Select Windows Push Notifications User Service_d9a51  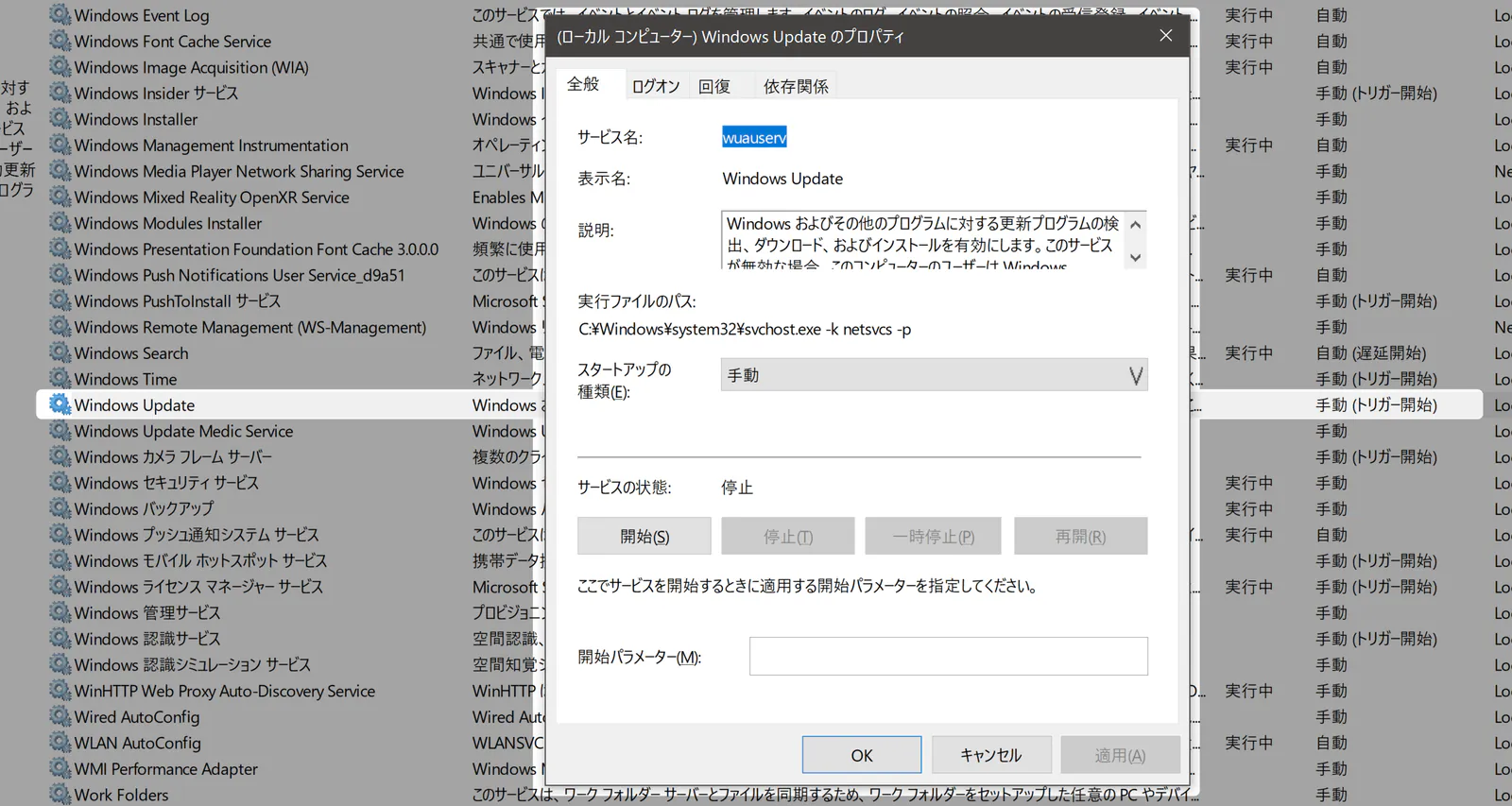click(x=239, y=275)
